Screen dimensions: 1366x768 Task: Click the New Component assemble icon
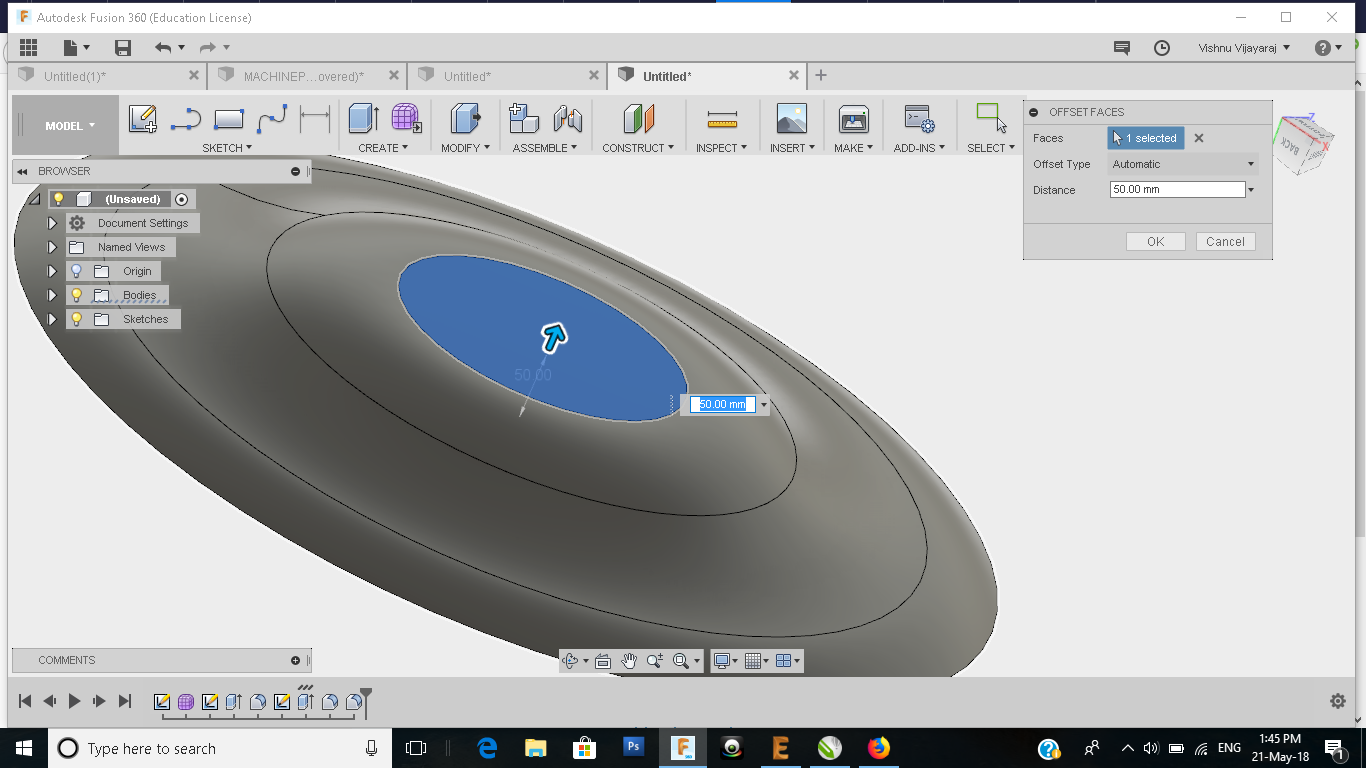click(x=524, y=119)
